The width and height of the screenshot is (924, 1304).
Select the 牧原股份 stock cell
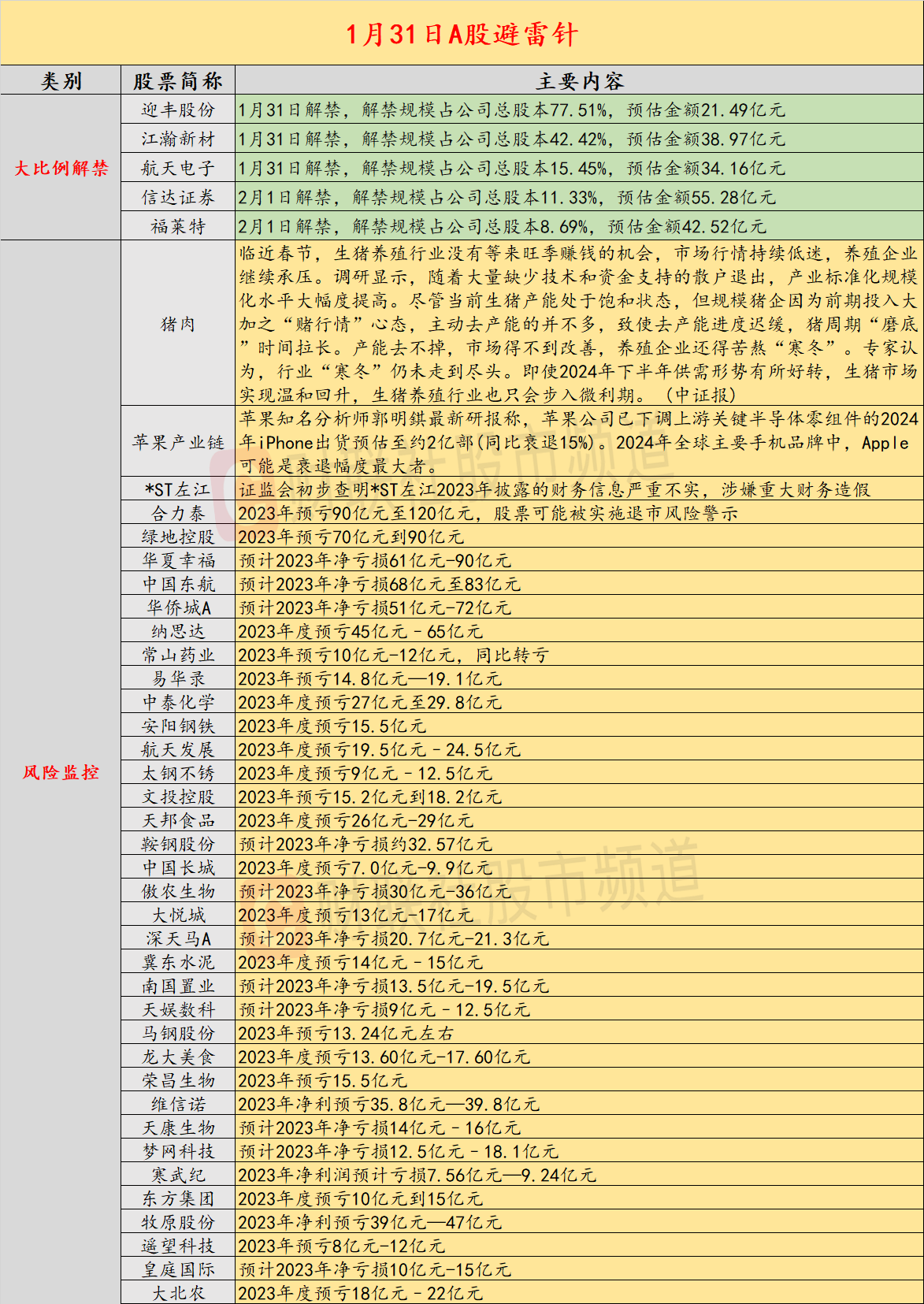coord(178,1222)
